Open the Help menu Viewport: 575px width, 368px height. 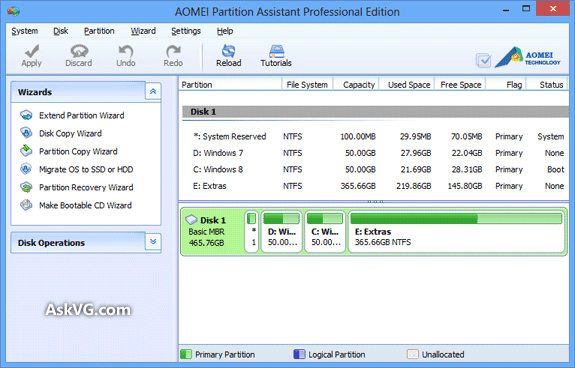(x=225, y=31)
